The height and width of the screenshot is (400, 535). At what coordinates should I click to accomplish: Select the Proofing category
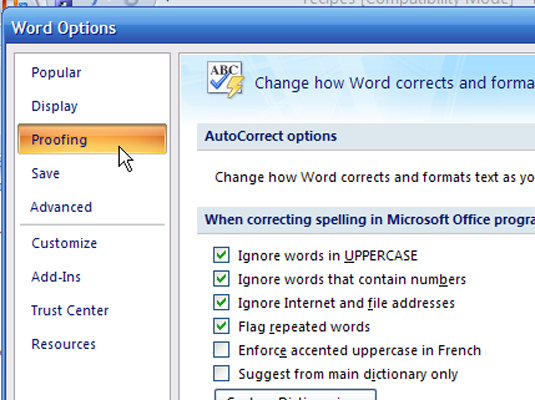pos(92,139)
